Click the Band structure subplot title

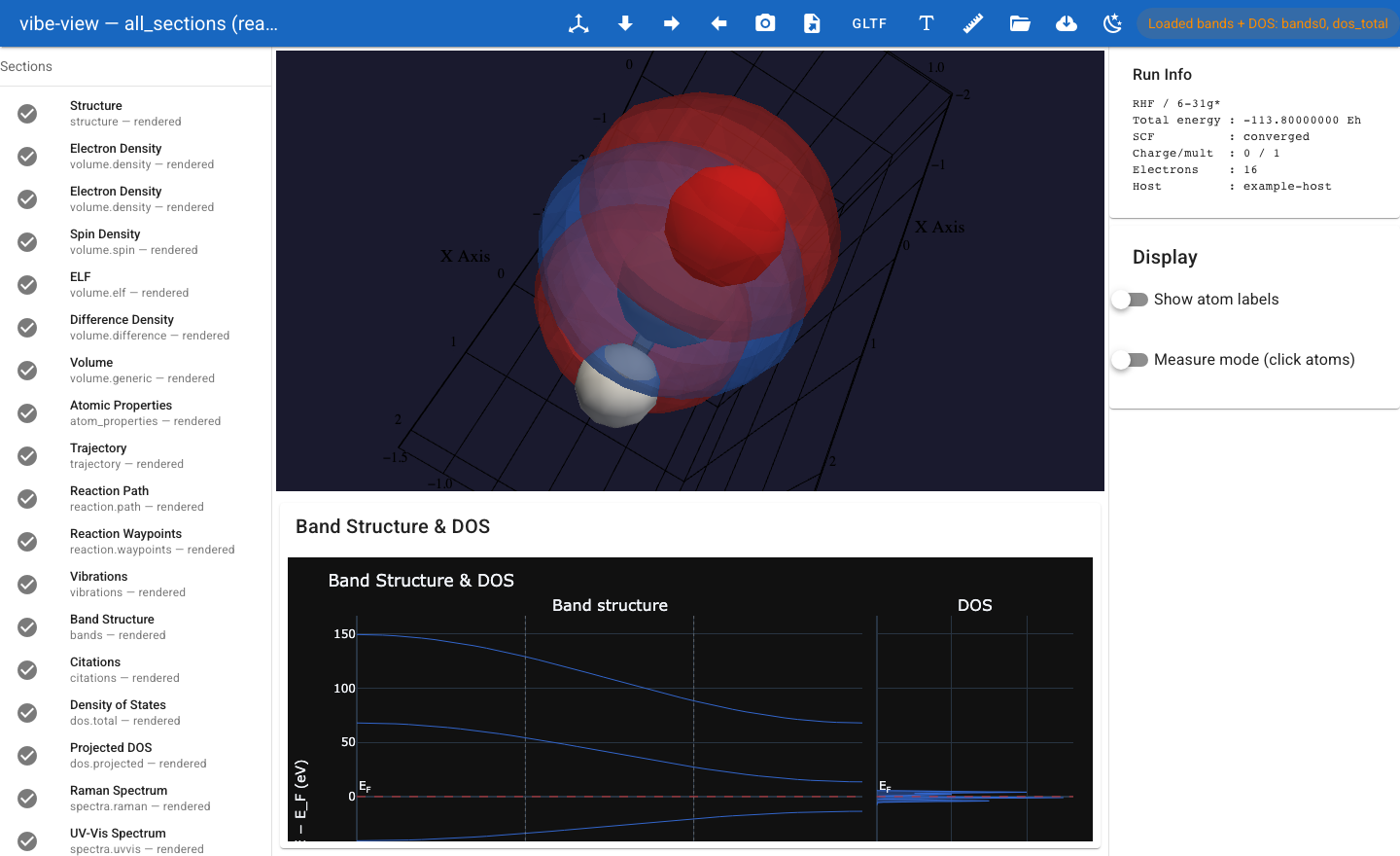tap(610, 605)
